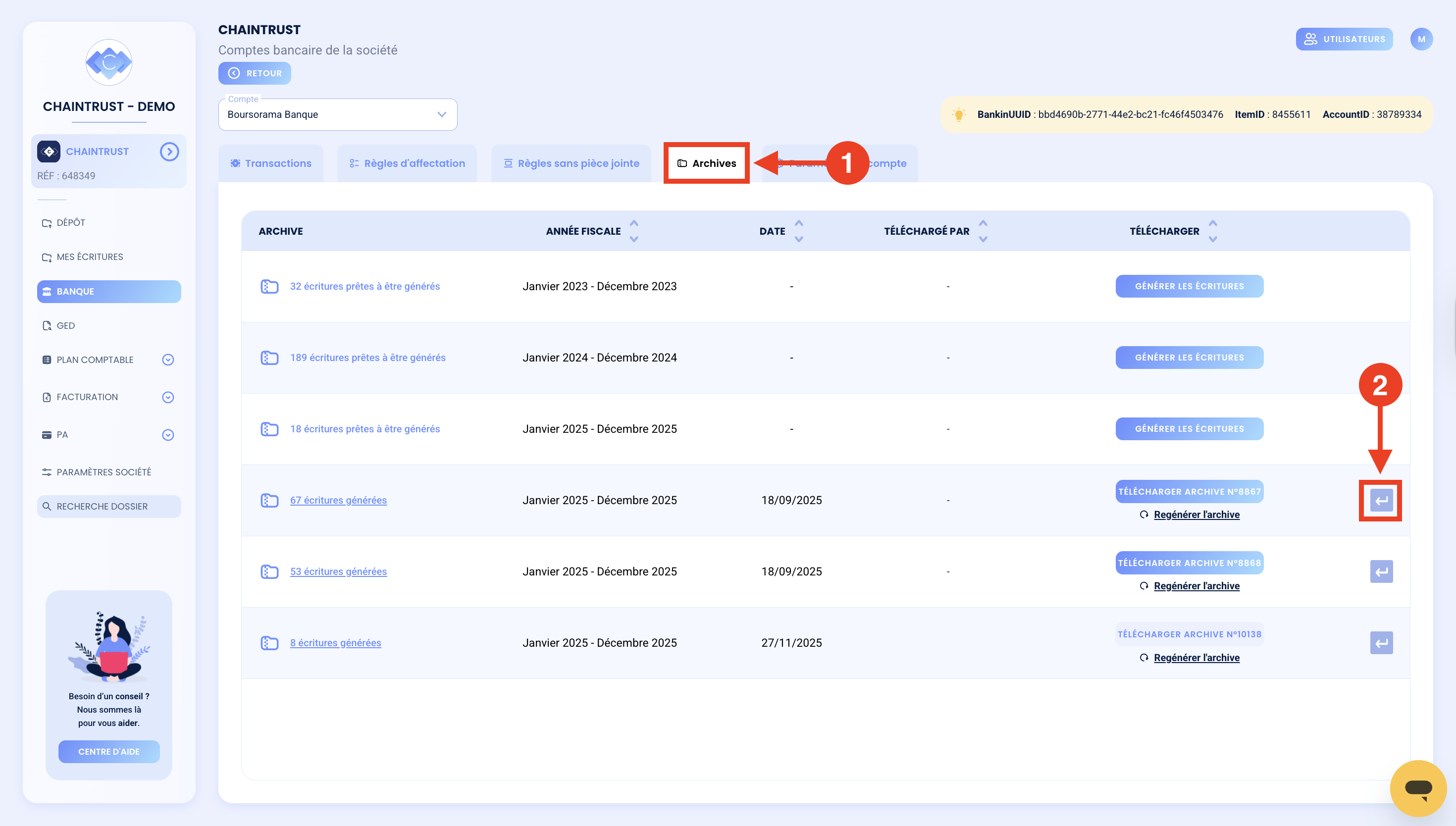The image size is (1456, 826).
Task: Regenerate archive for 53 écritures row
Action: coord(1190,586)
